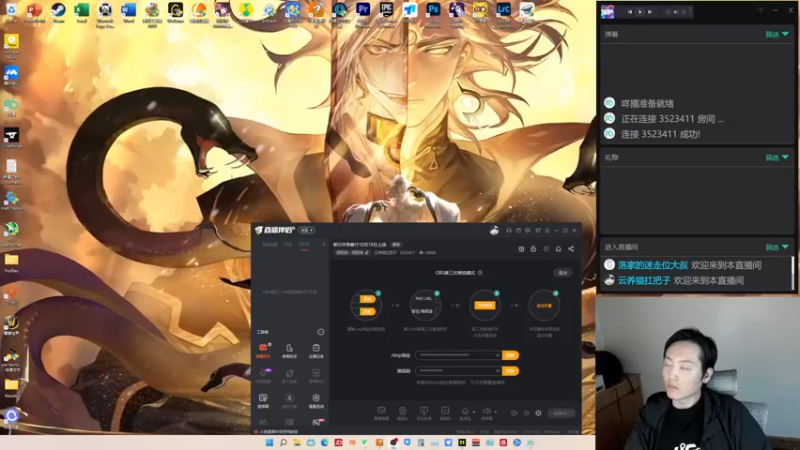Image resolution: width=800 pixels, height=450 pixels.
Task: Open the 进入直播间 panel 筛选 filter dropdown
Action: 777,247
